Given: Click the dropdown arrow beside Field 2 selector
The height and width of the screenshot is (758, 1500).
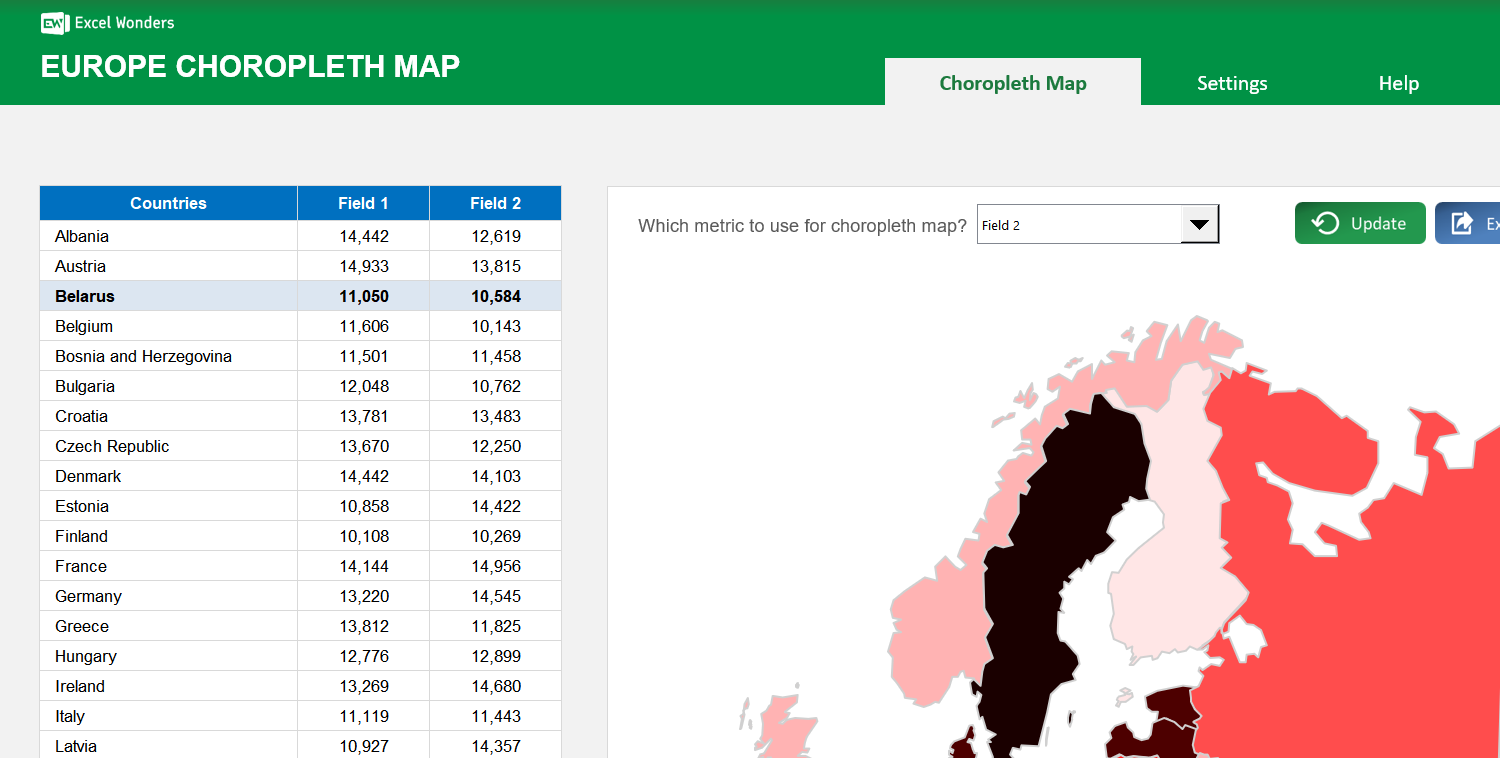Looking at the screenshot, I should 1199,224.
